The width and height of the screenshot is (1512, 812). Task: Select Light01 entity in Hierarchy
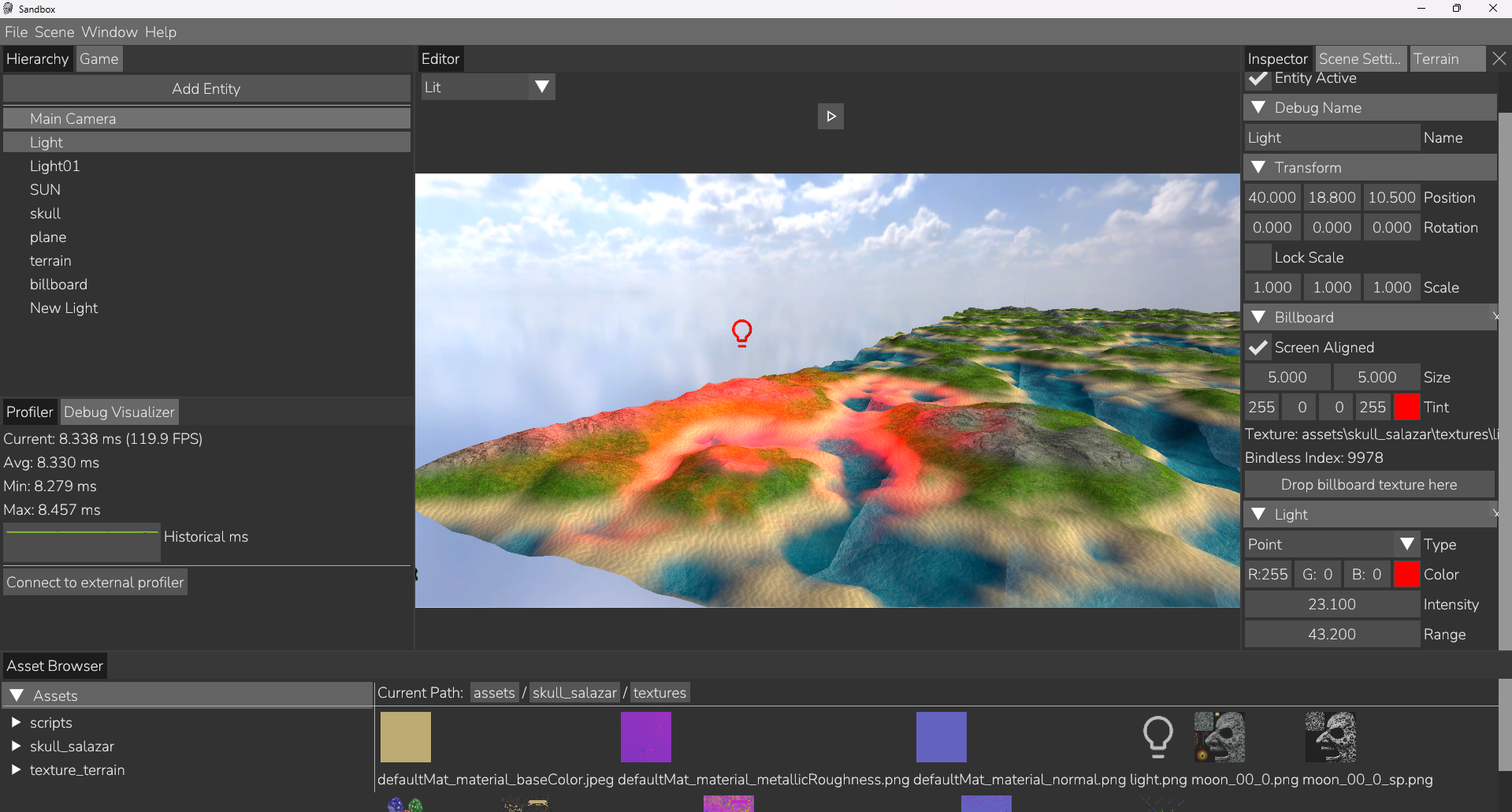click(x=206, y=166)
